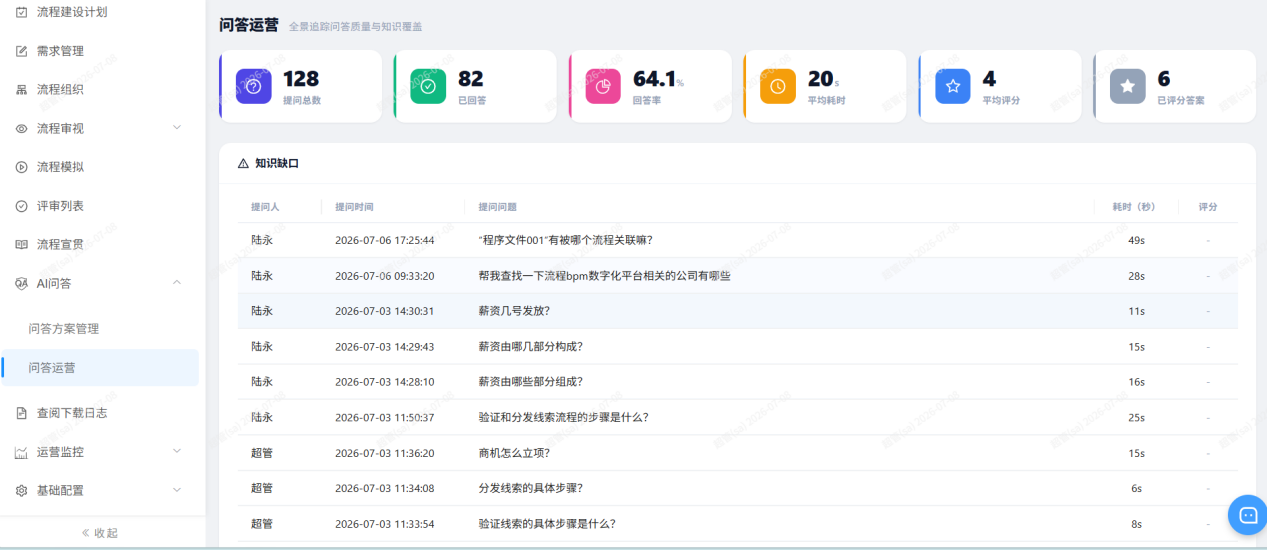1267x550 pixels.
Task: Click the 64.1% 回答率 stat card
Action: click(x=650, y=86)
